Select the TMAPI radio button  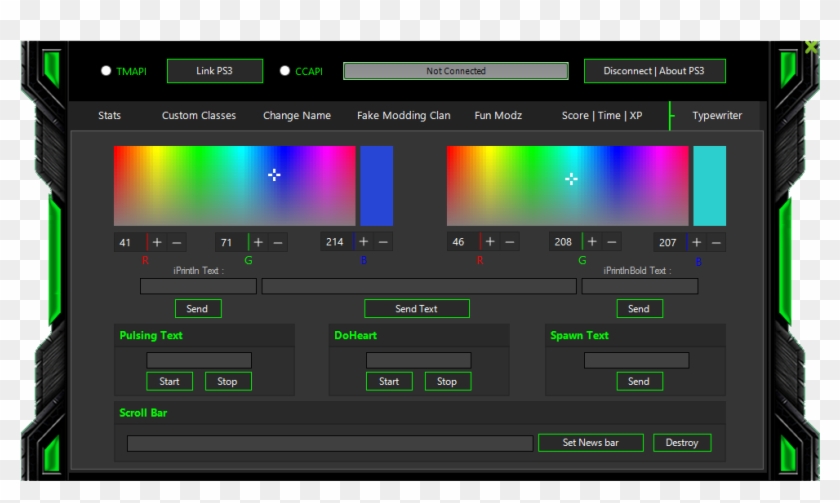point(106,71)
